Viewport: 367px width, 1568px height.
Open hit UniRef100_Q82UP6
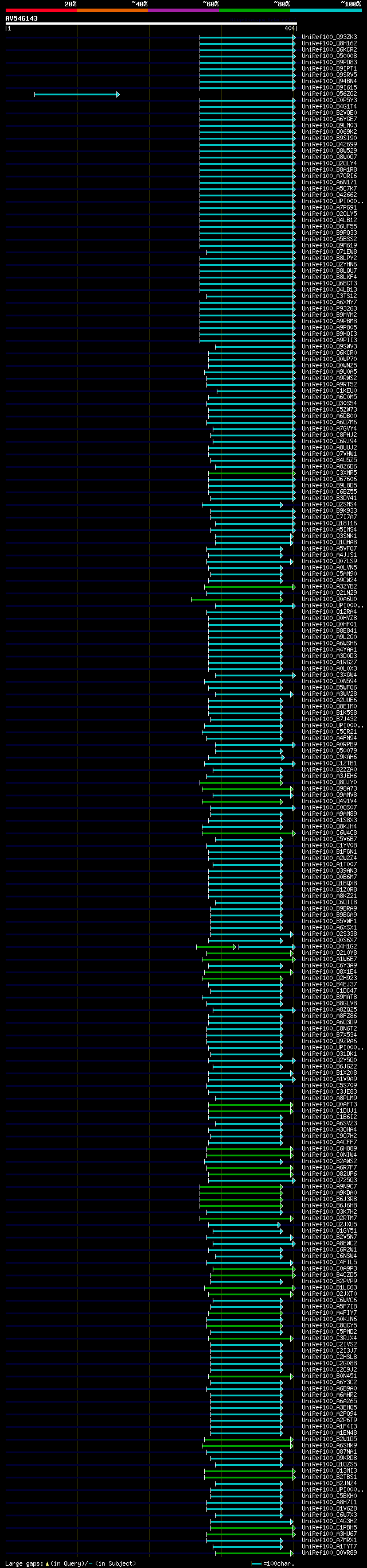(x=329, y=1174)
